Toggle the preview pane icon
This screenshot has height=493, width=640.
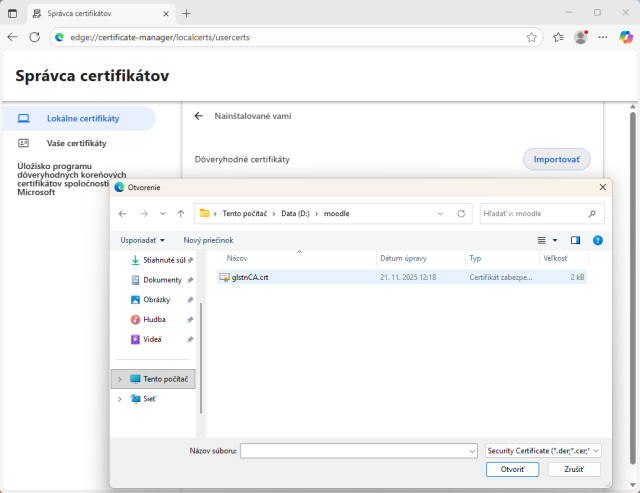pos(575,240)
